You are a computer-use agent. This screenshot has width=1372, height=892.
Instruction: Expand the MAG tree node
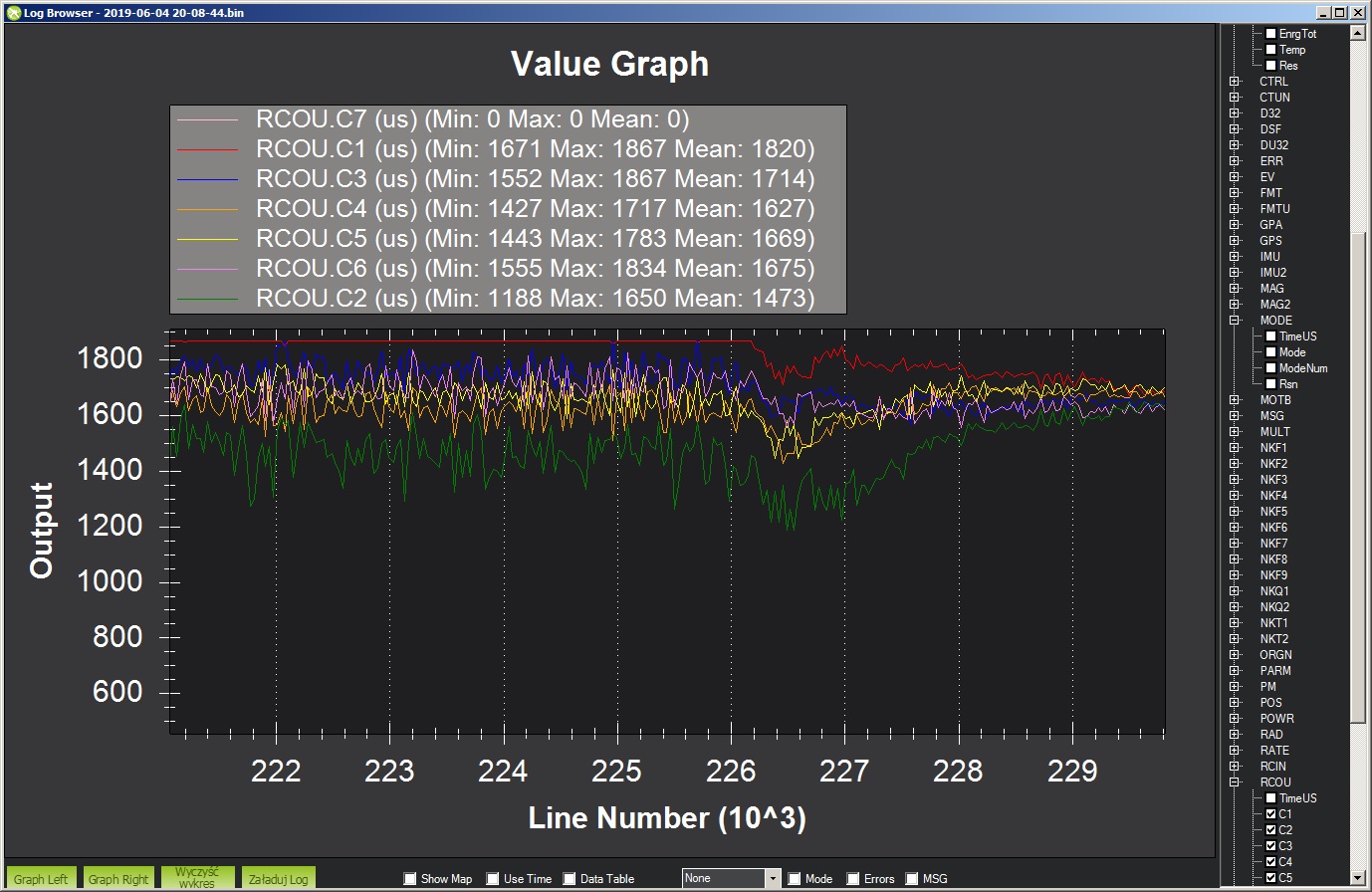(1235, 288)
